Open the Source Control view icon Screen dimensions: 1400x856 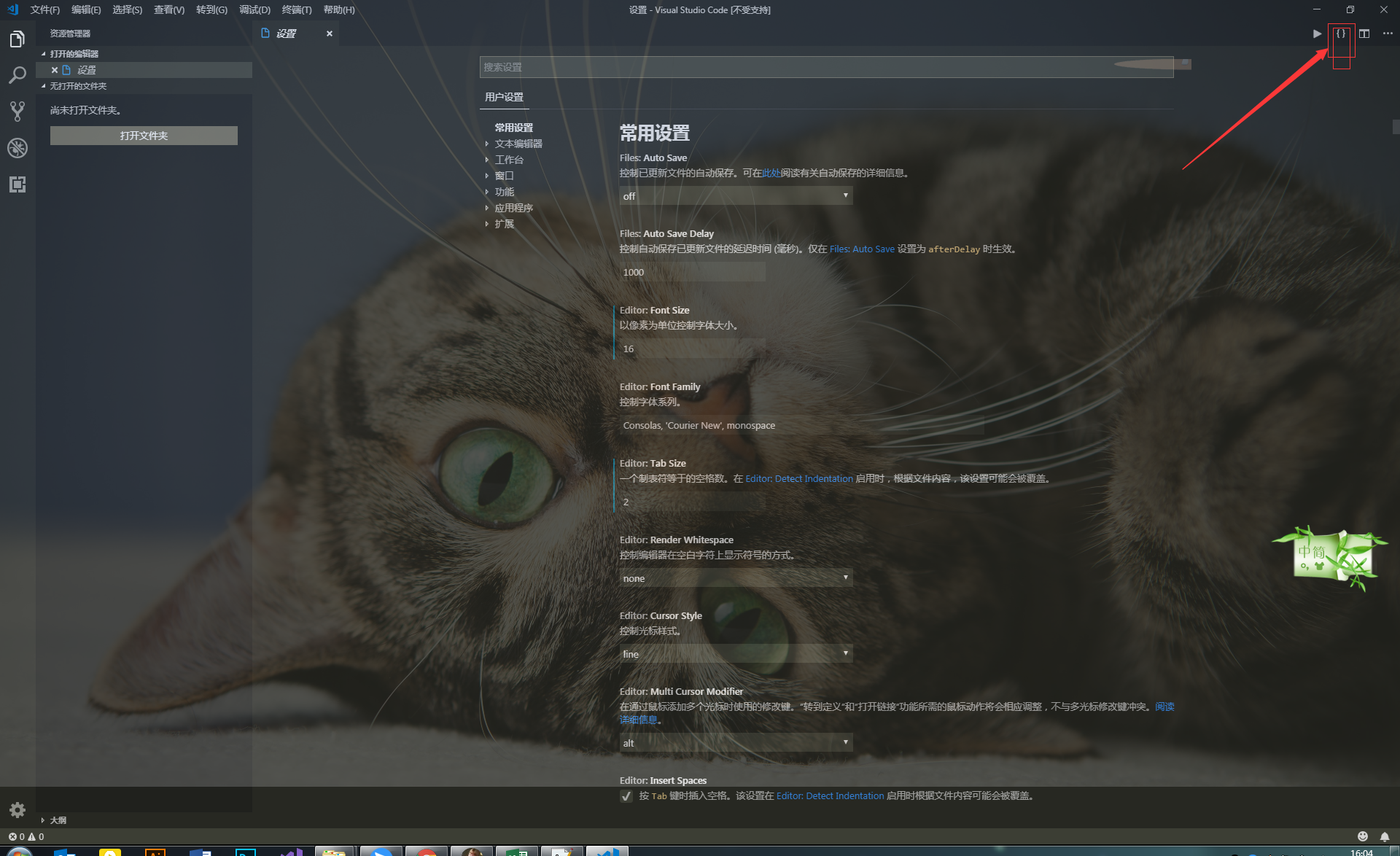[x=17, y=112]
